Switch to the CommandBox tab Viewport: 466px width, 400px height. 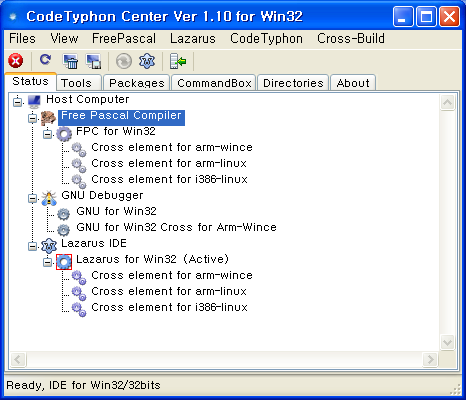(x=214, y=83)
